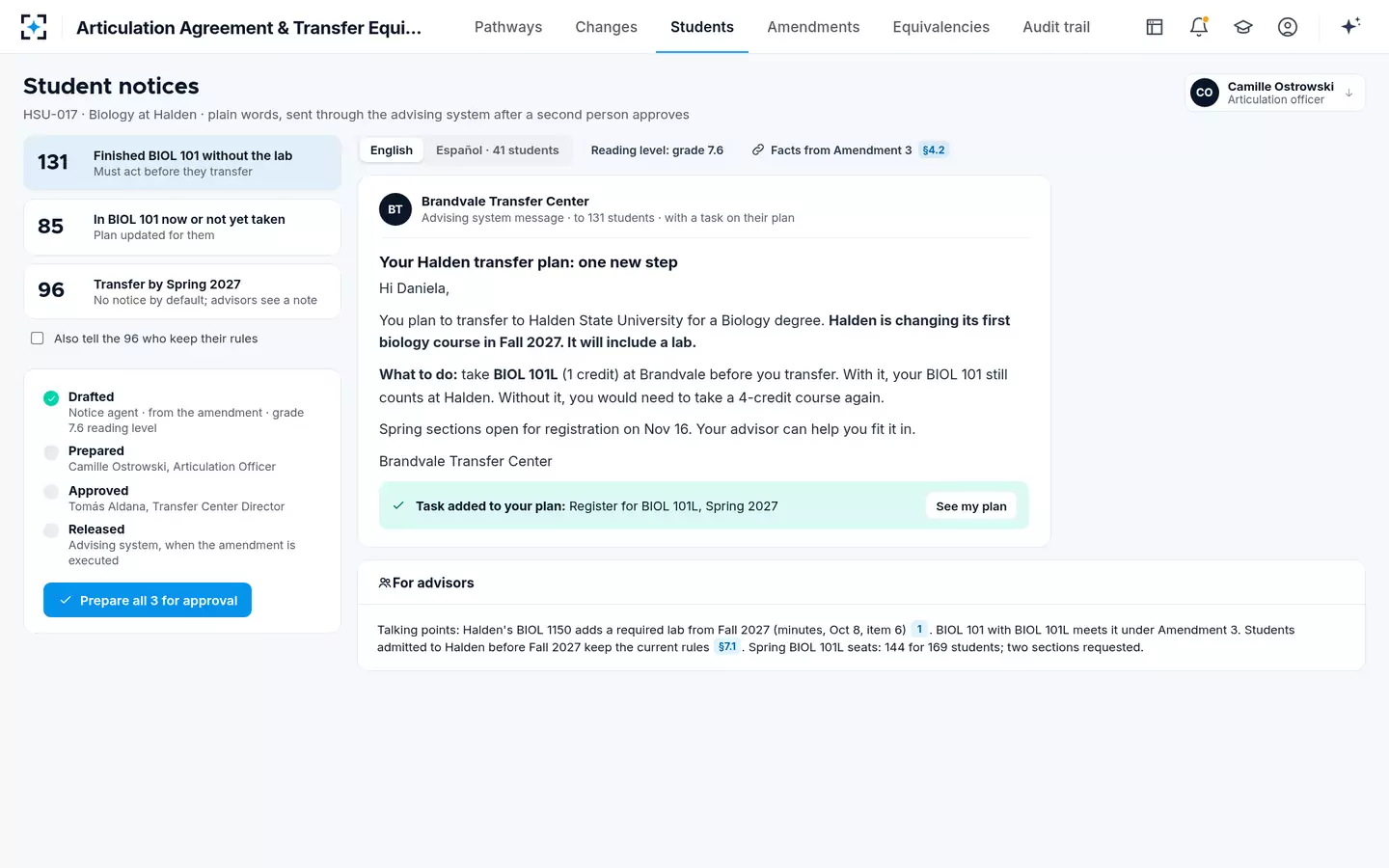The image size is (1389, 868).
Task: Open the §7.1 citation in advisor notes
Action: tap(727, 647)
